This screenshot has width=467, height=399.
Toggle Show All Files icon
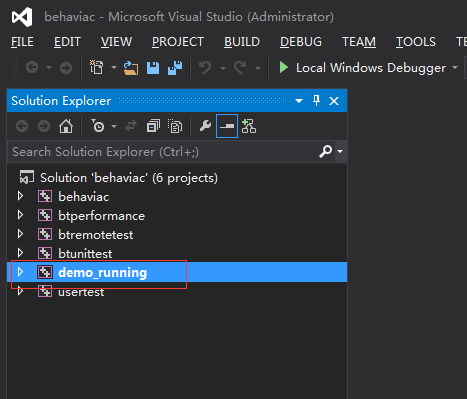pos(175,126)
